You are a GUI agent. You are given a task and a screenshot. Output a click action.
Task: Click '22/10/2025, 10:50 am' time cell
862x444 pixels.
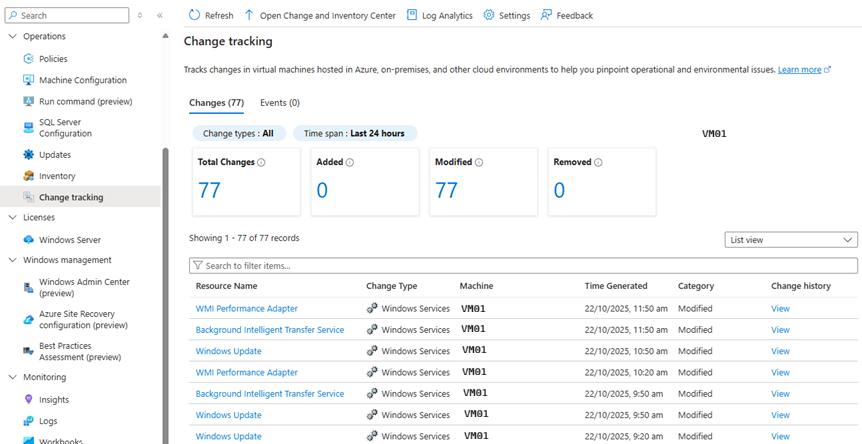coord(626,351)
